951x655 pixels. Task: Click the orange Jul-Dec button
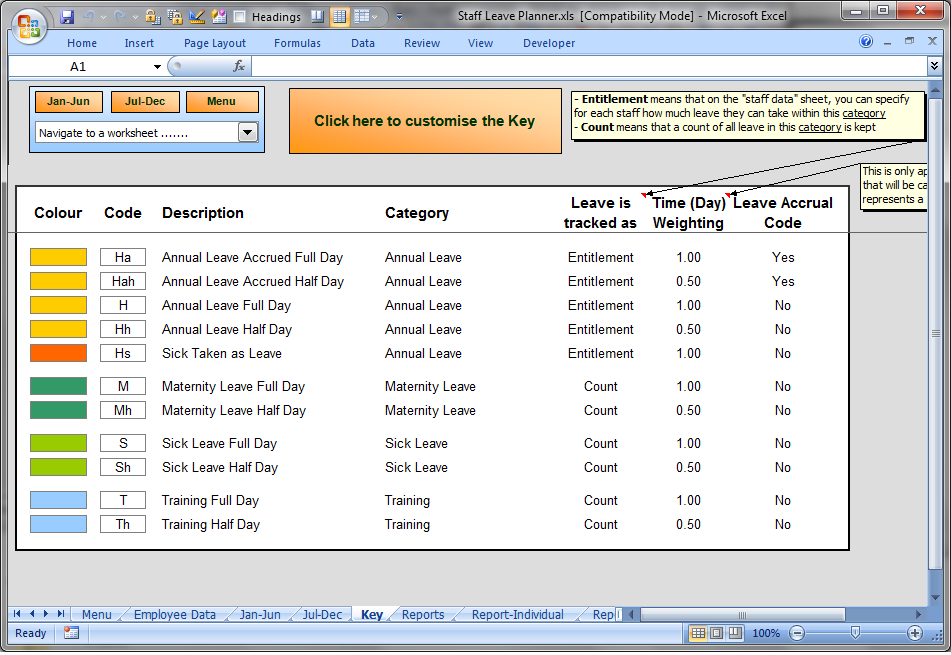[145, 101]
